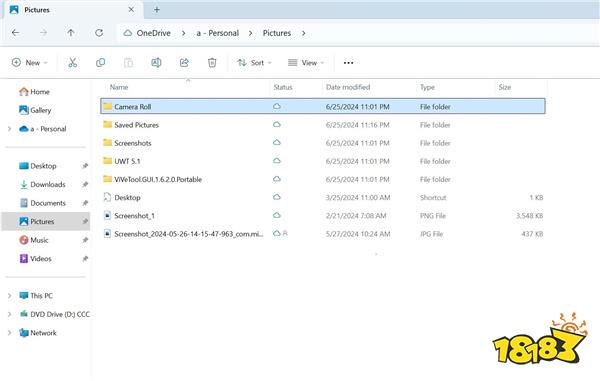The height and width of the screenshot is (381, 600).
Task: Select the Camera Roll folder
Action: click(x=323, y=106)
